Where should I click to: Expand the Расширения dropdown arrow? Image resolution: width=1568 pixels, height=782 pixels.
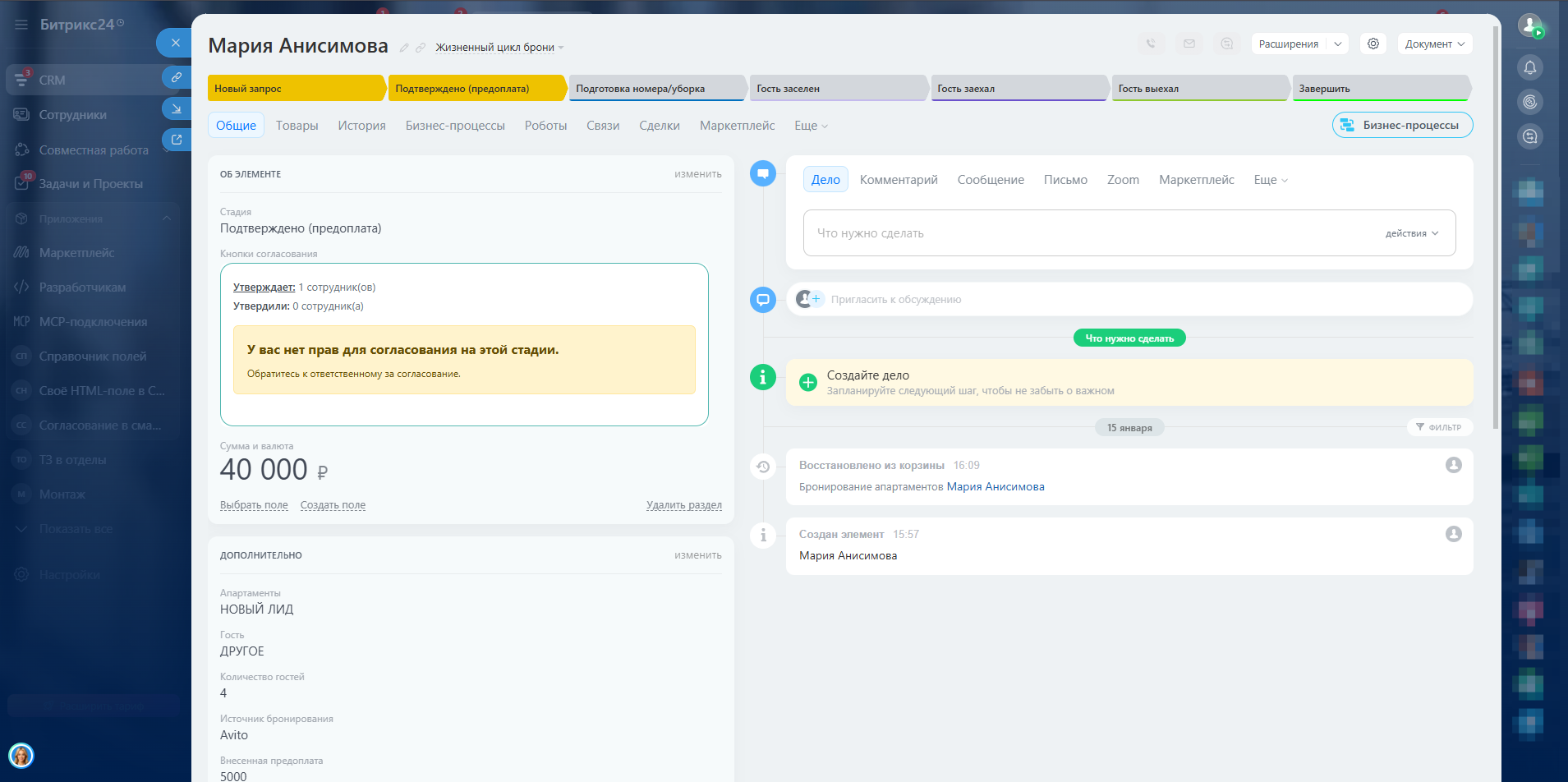pyautogui.click(x=1338, y=44)
